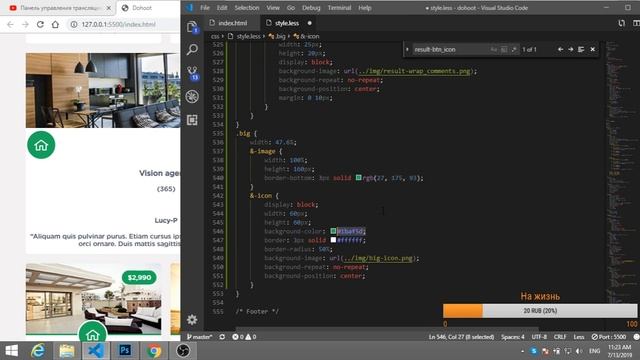
Task: Close the first browser tab with YouTube icon
Action: tap(109, 8)
